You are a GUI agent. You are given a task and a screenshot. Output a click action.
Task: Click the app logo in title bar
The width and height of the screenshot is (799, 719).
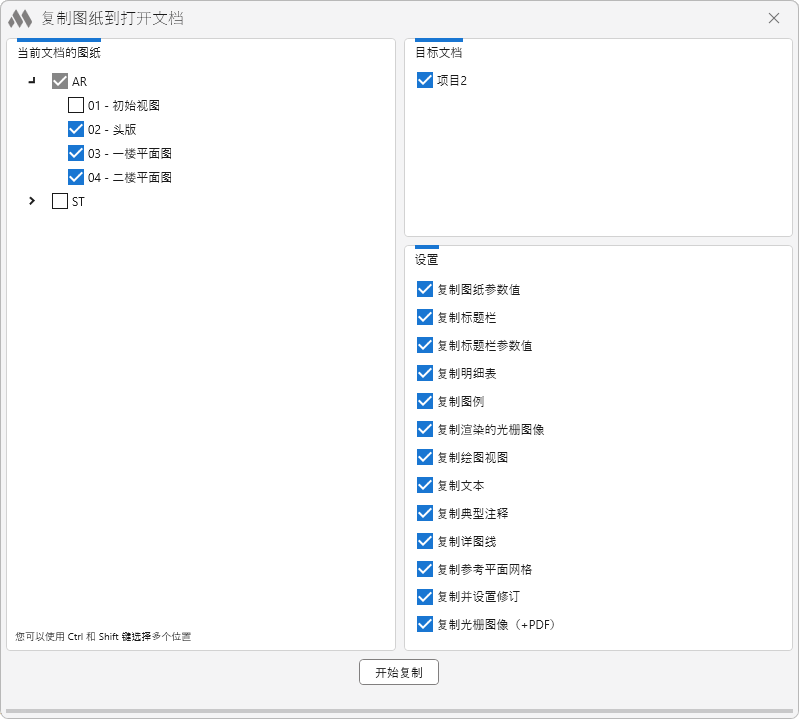(x=20, y=18)
